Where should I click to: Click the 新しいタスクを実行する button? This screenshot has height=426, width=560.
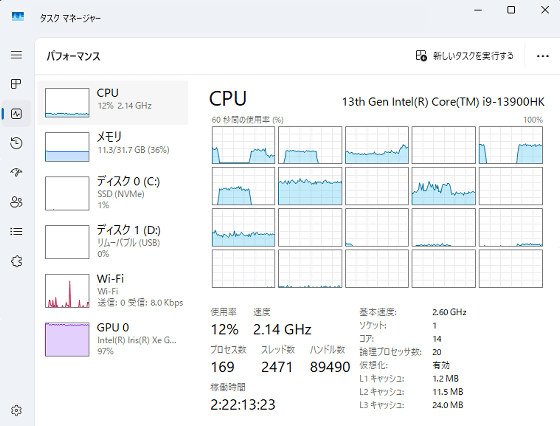click(x=465, y=56)
